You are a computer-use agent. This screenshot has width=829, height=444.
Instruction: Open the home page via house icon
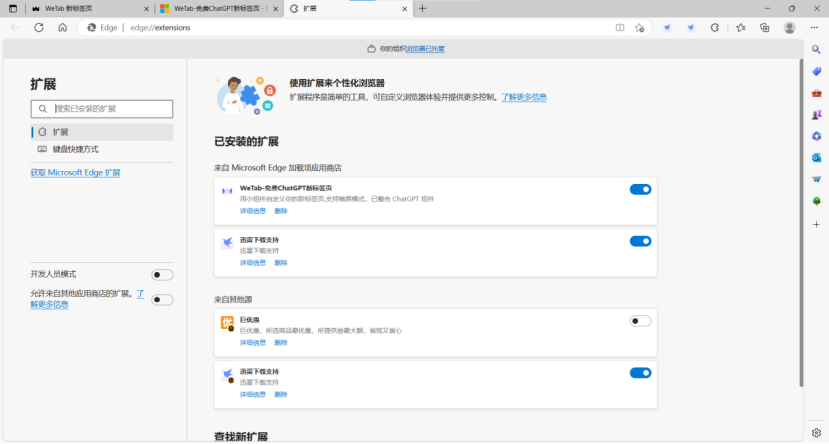62,27
